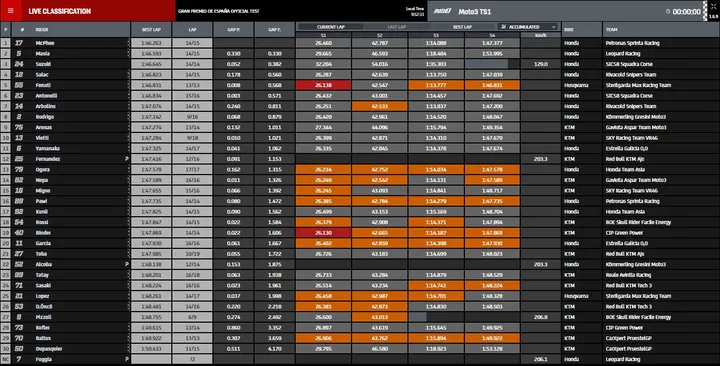Click the Local Time display
This screenshot has height=366, width=720.
[x=415, y=11]
